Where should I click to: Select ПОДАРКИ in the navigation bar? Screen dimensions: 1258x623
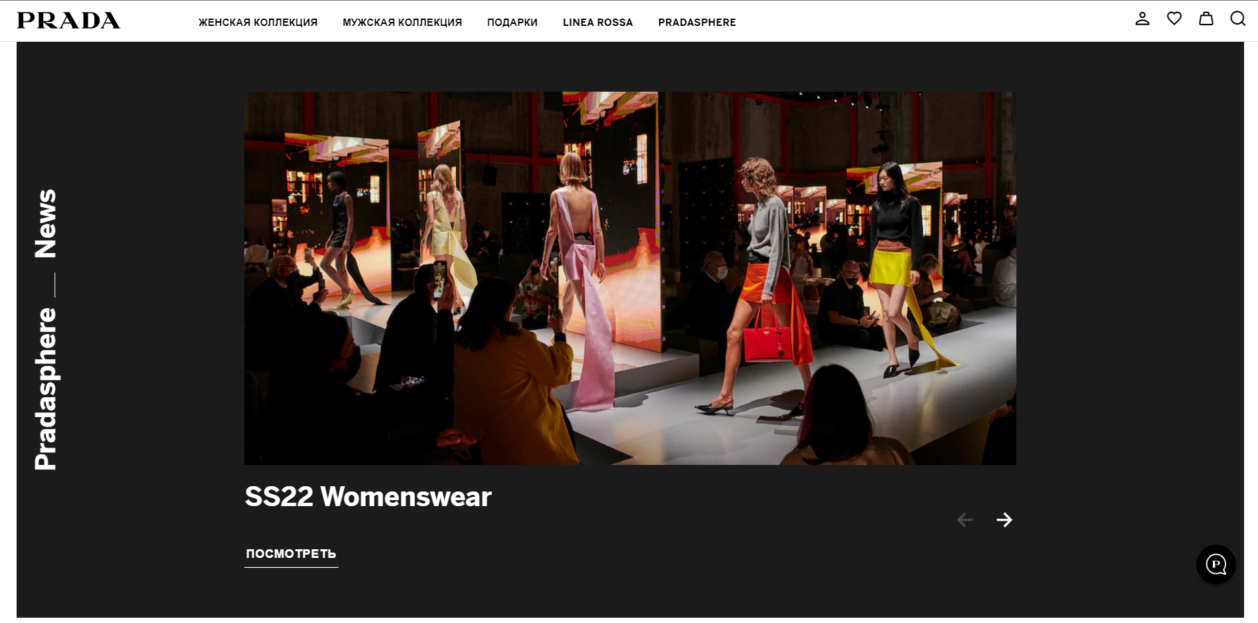coord(512,22)
